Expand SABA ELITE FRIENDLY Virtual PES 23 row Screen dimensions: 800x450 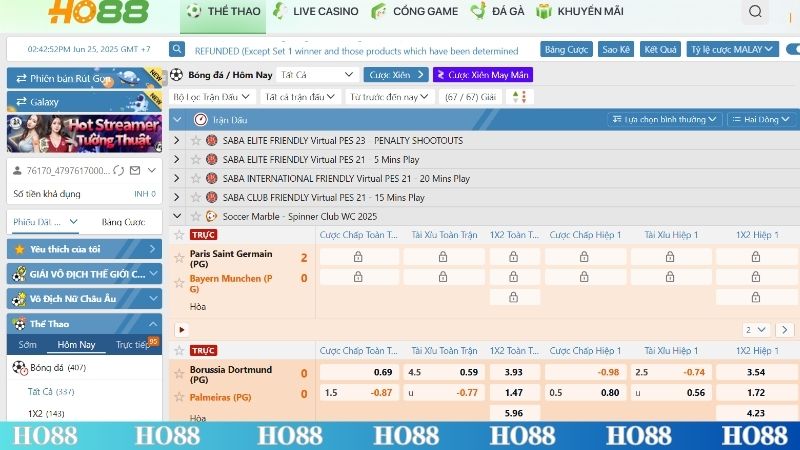[x=177, y=140]
